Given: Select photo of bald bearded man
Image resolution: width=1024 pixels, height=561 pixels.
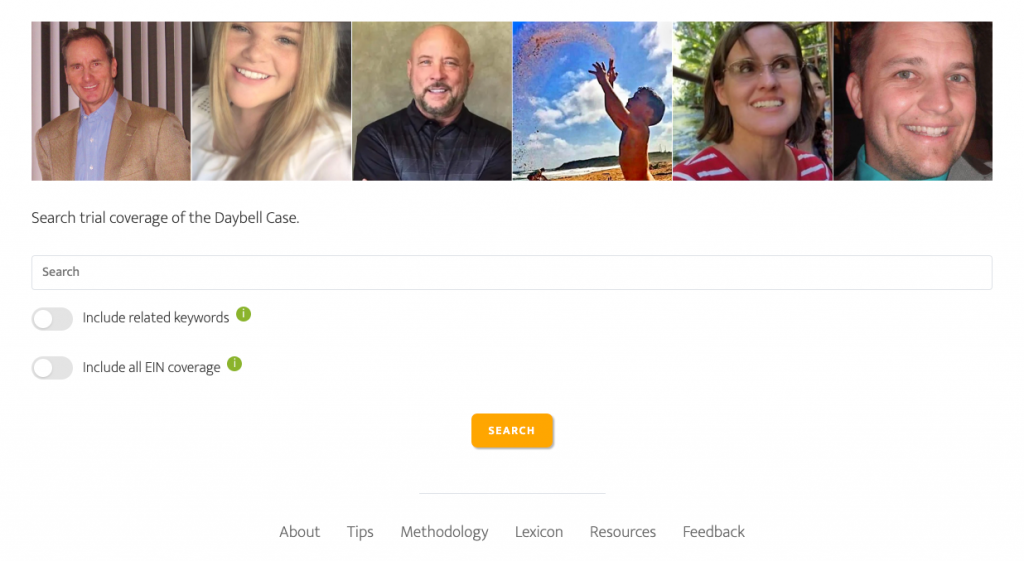Looking at the screenshot, I should click(x=432, y=101).
